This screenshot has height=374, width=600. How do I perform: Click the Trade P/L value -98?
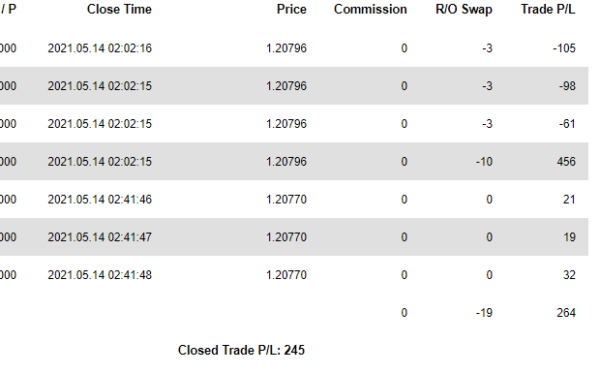point(567,86)
